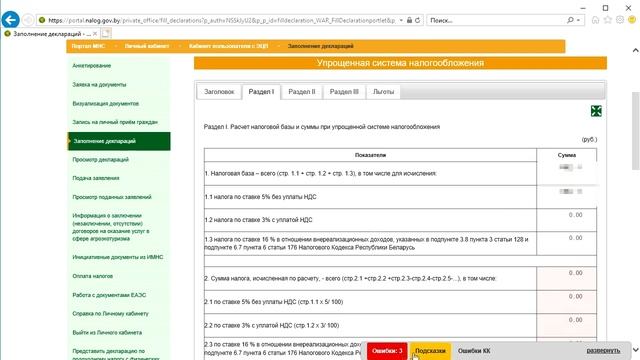The height and width of the screenshot is (360, 640).
Task: Click the scroll up arrow on page scrollbar
Action: click(x=635, y=50)
